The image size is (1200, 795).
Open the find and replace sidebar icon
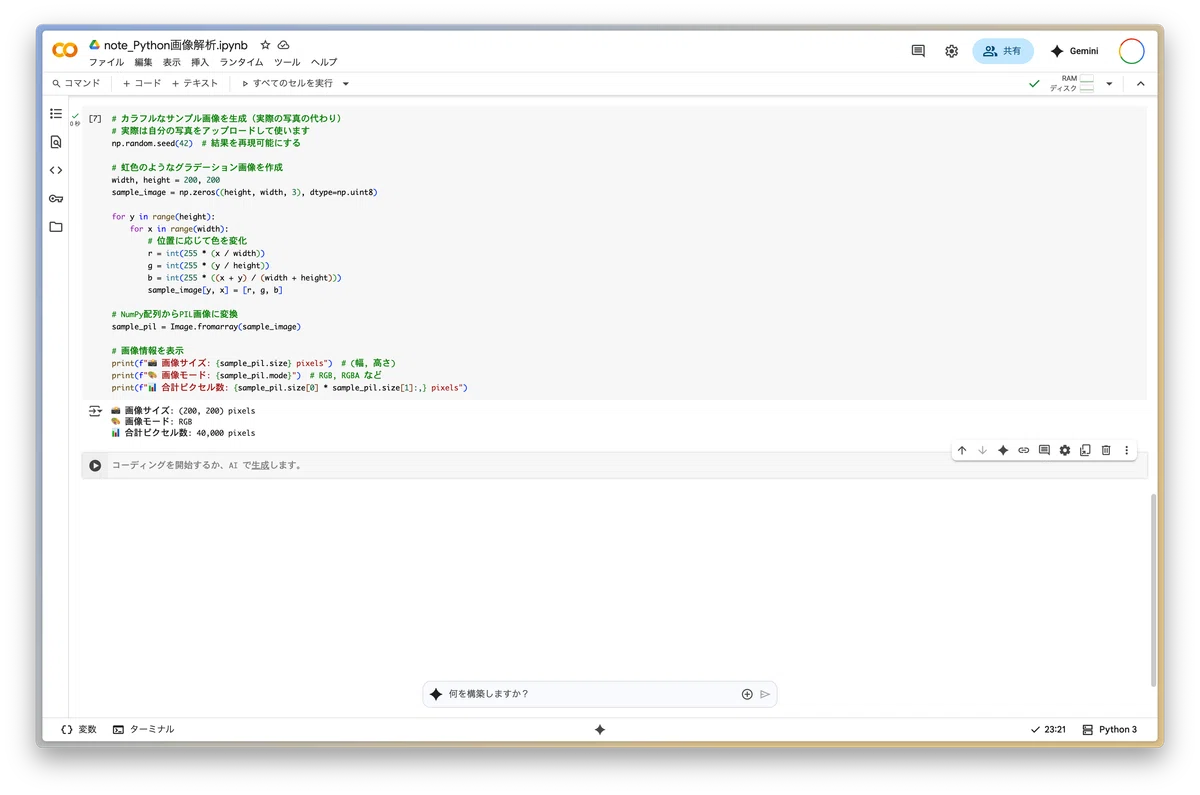(56, 142)
